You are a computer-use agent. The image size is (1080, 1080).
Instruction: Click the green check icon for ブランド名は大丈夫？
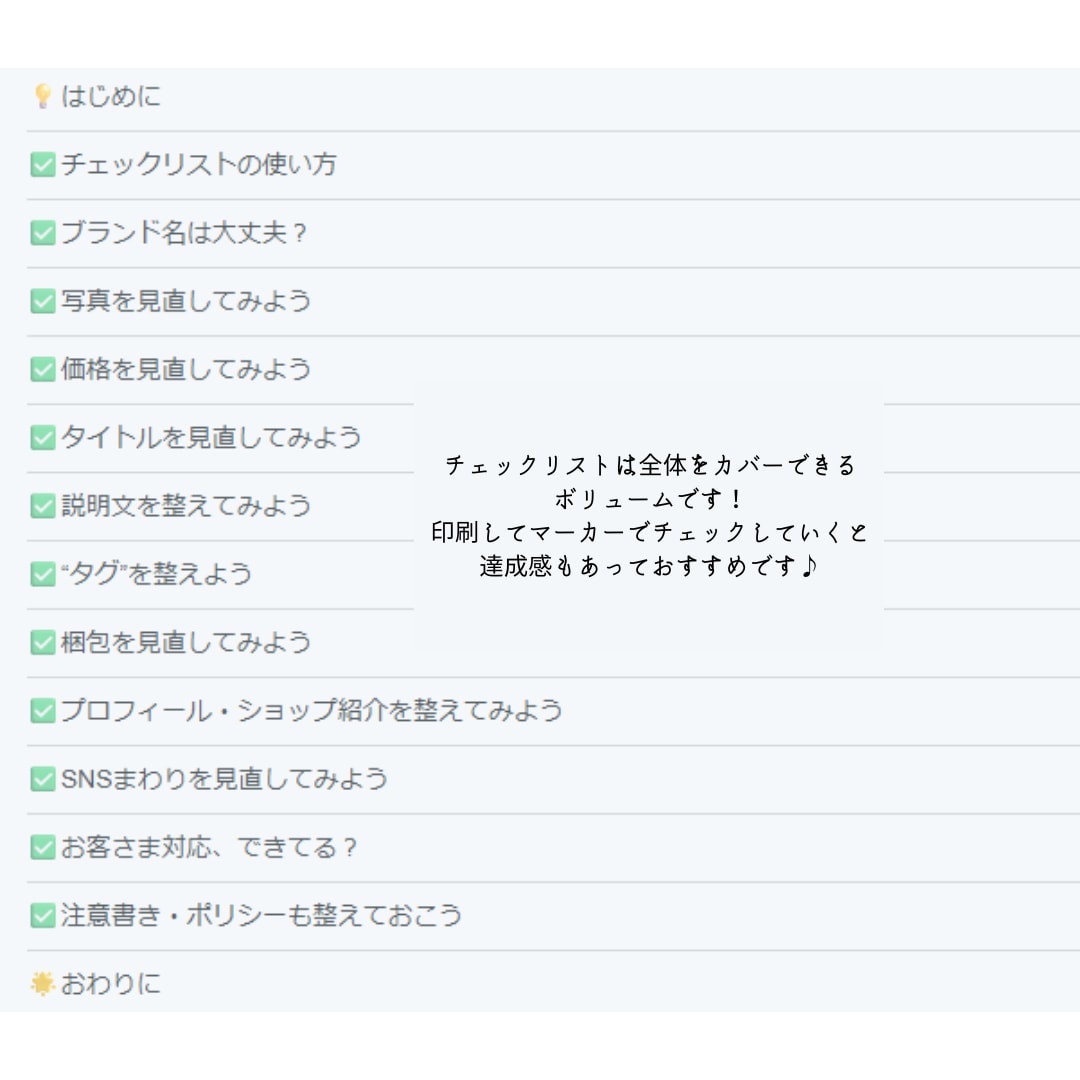coord(43,233)
